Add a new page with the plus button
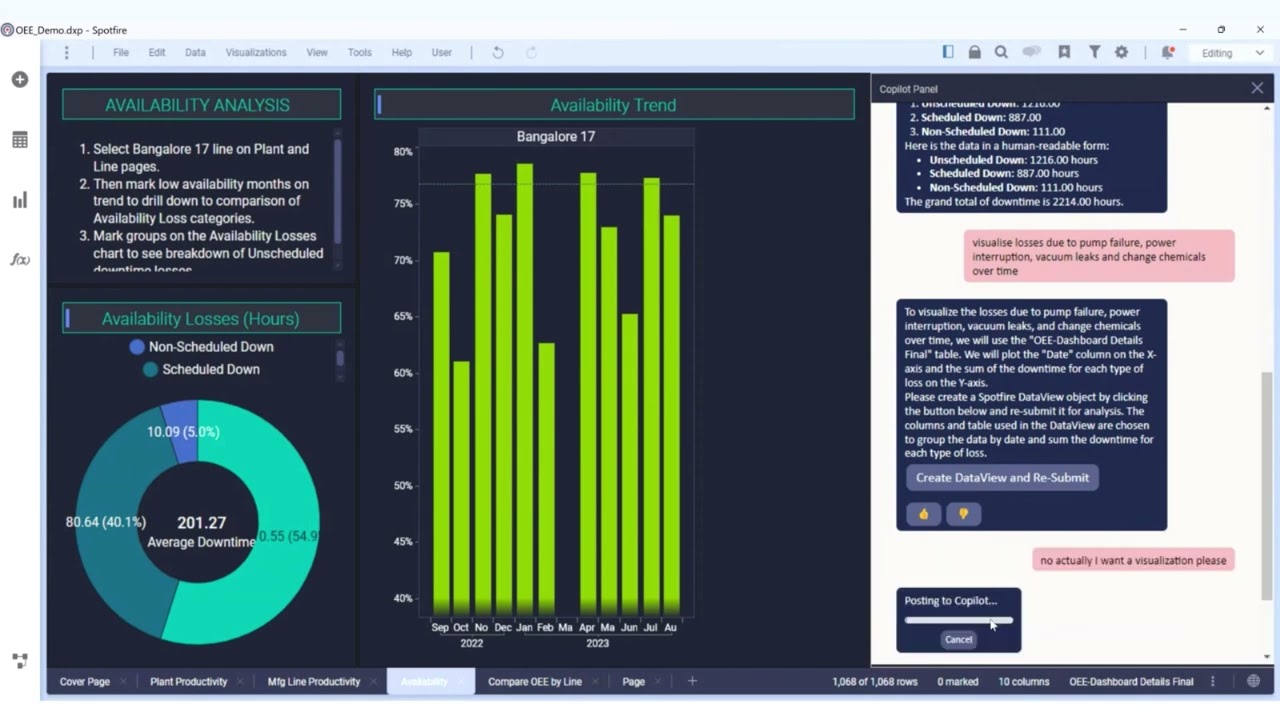The height and width of the screenshot is (720, 1280). pos(692,681)
